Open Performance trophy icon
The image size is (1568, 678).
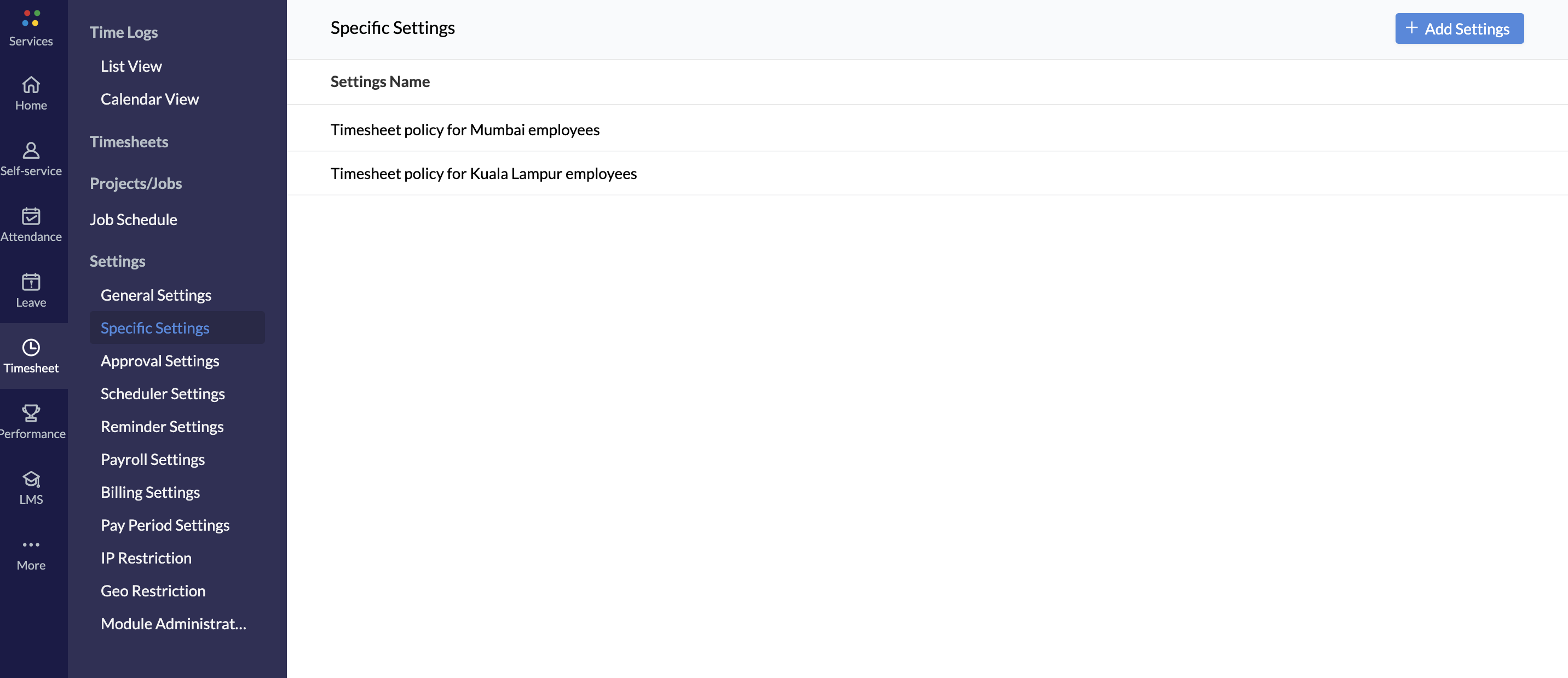(31, 413)
